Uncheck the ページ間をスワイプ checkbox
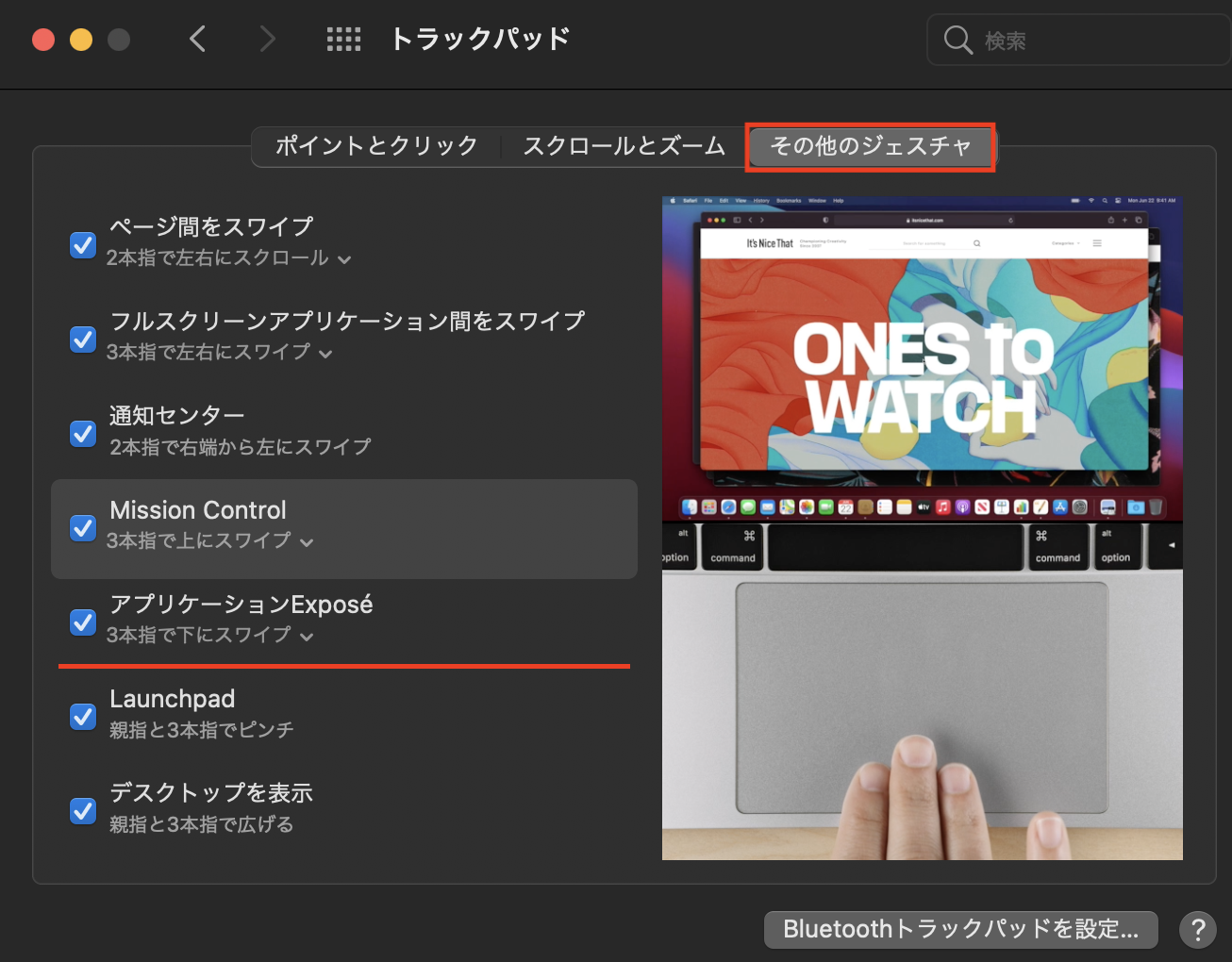This screenshot has height=962, width=1232. point(83,245)
